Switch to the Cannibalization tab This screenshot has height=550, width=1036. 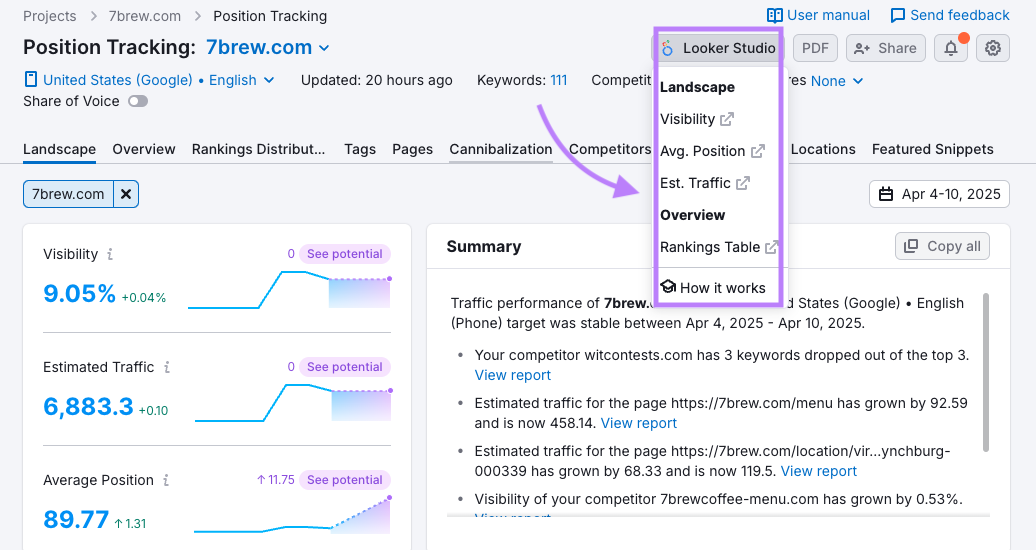500,149
